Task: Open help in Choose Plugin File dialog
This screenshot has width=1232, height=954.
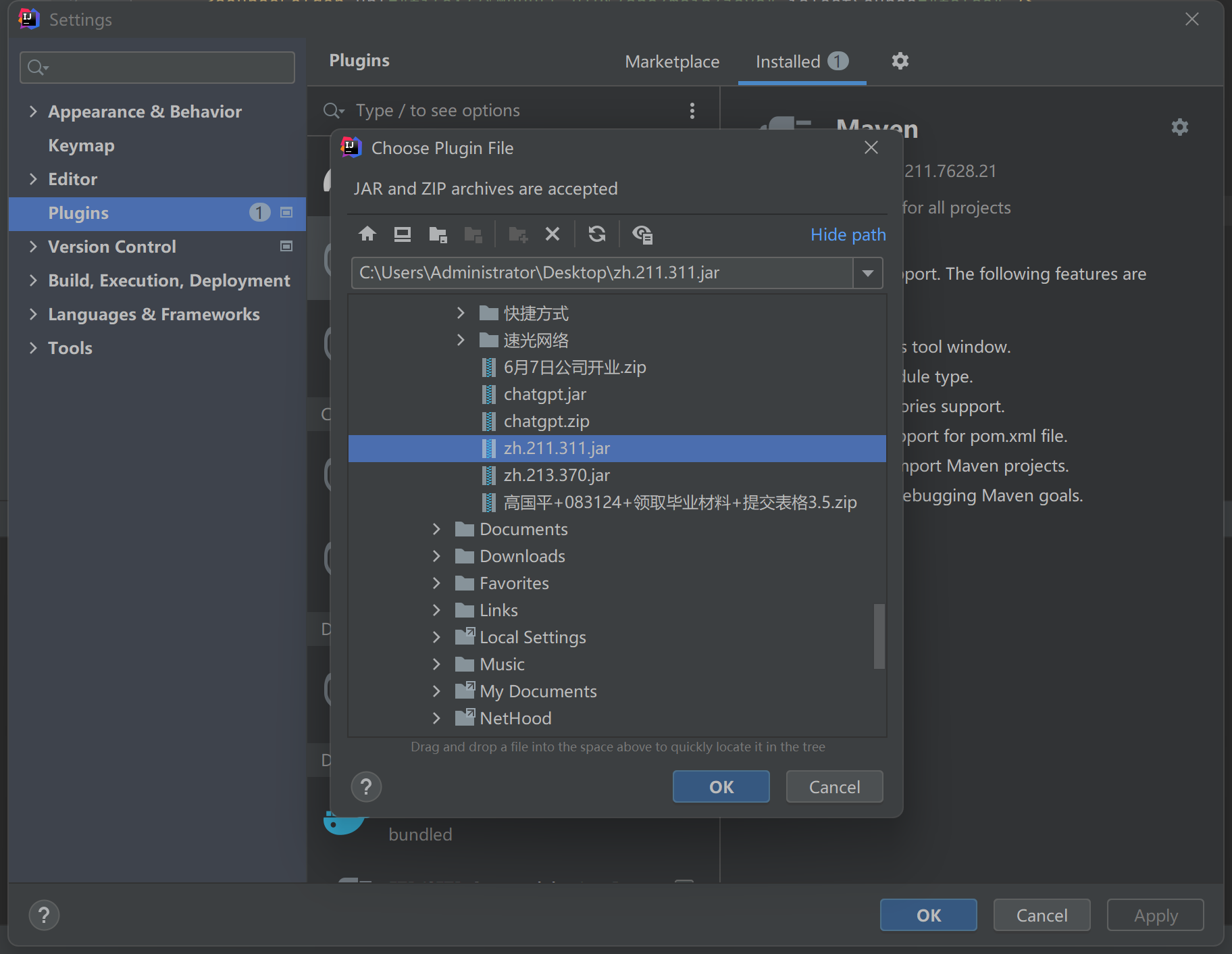Action: coord(366,786)
